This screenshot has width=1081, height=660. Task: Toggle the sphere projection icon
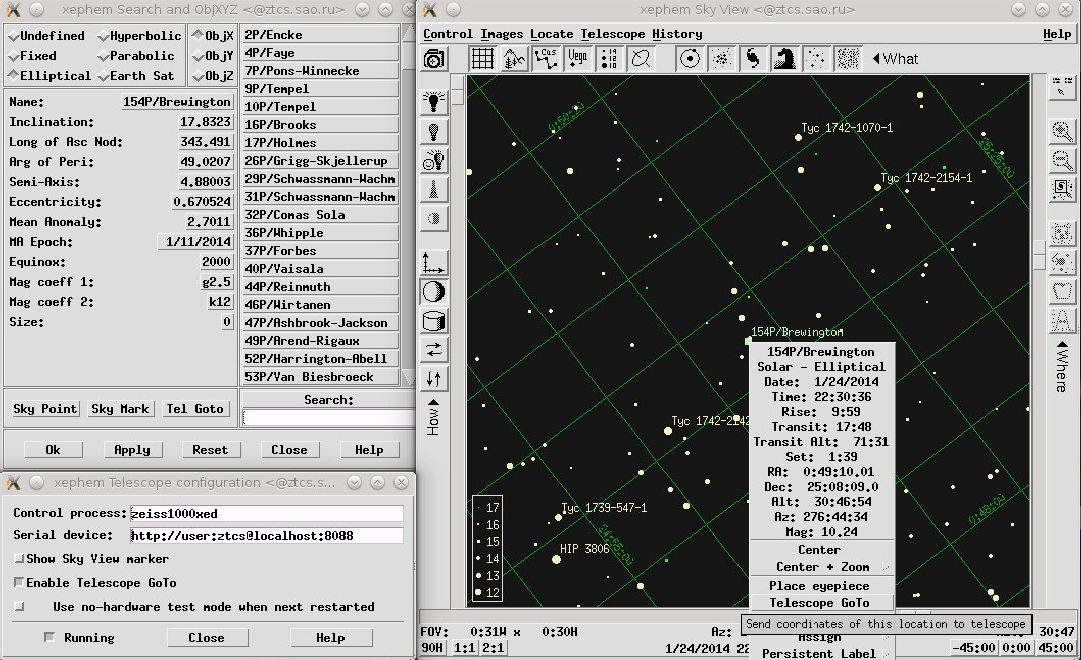pyautogui.click(x=434, y=292)
